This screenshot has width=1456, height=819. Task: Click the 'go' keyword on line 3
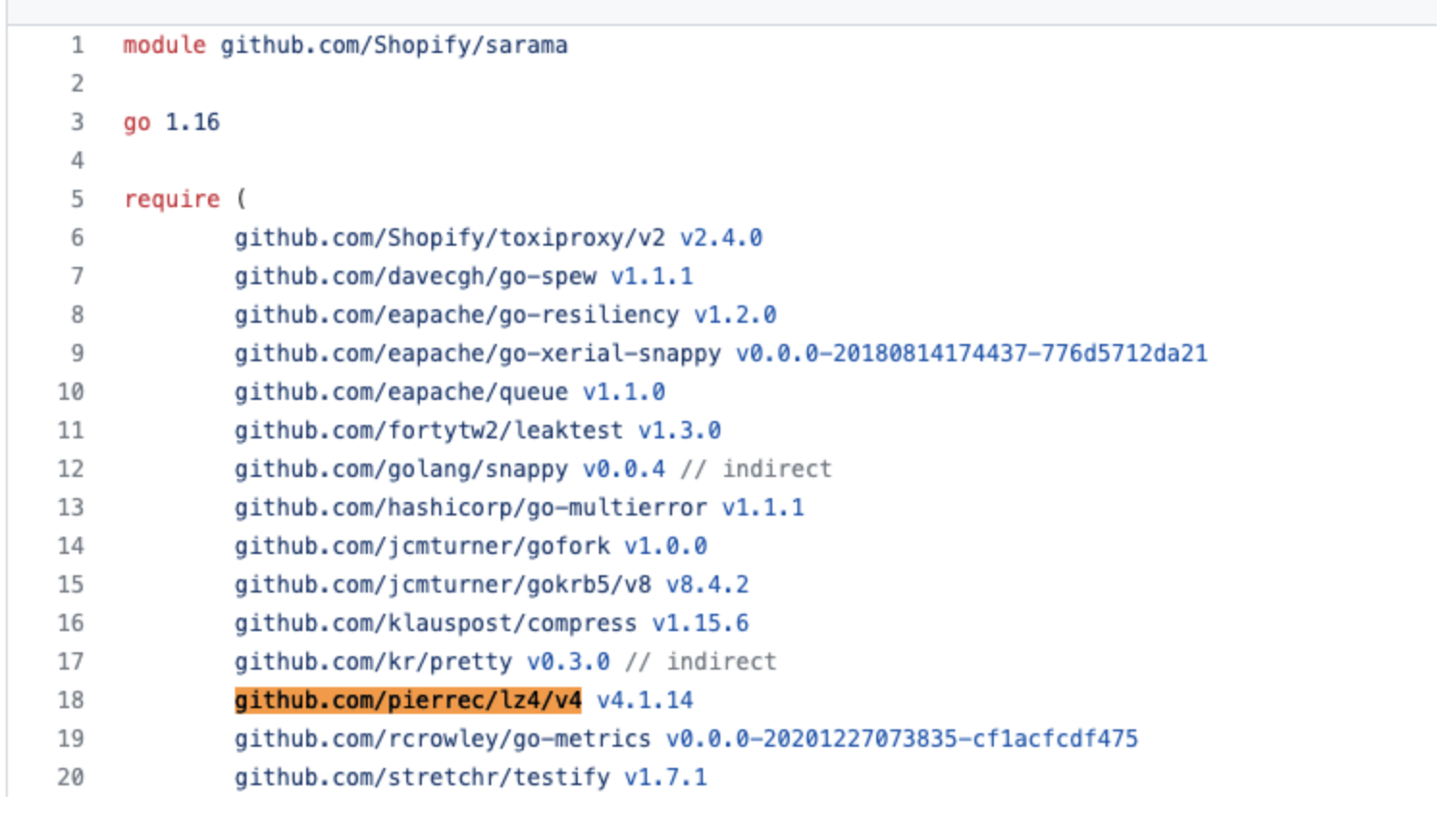click(x=137, y=123)
